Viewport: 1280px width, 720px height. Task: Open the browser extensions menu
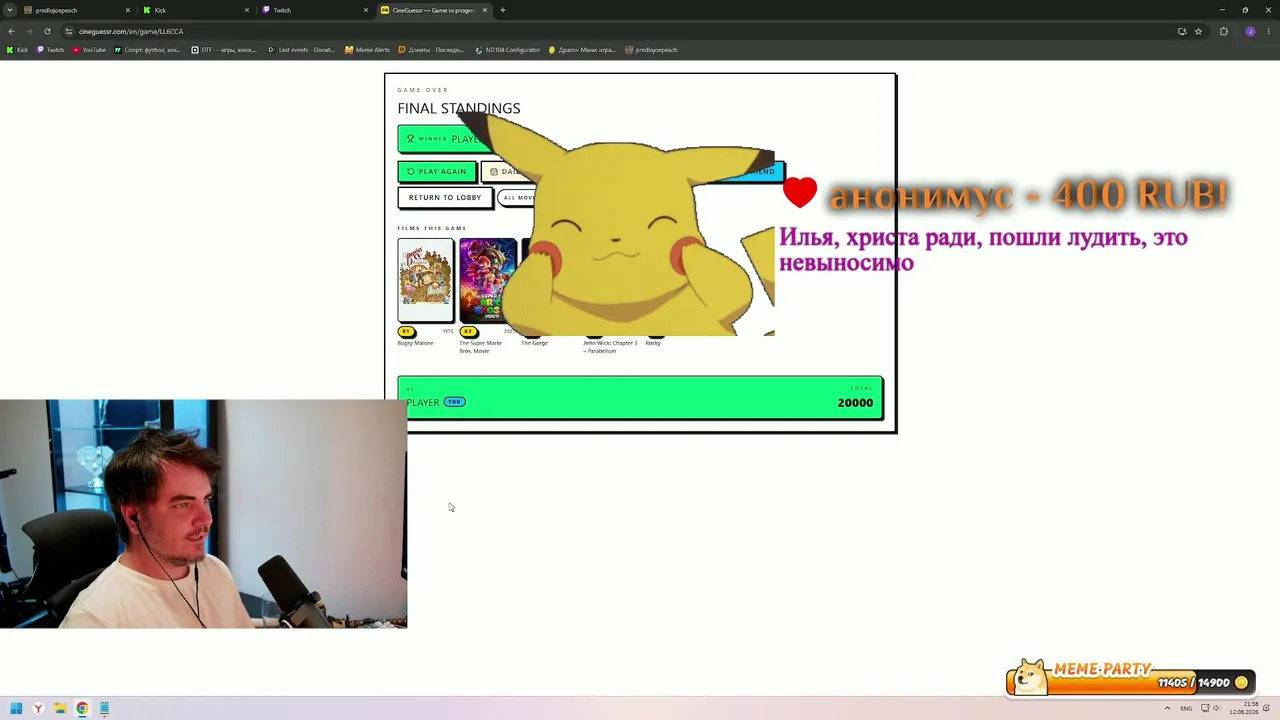1223,31
